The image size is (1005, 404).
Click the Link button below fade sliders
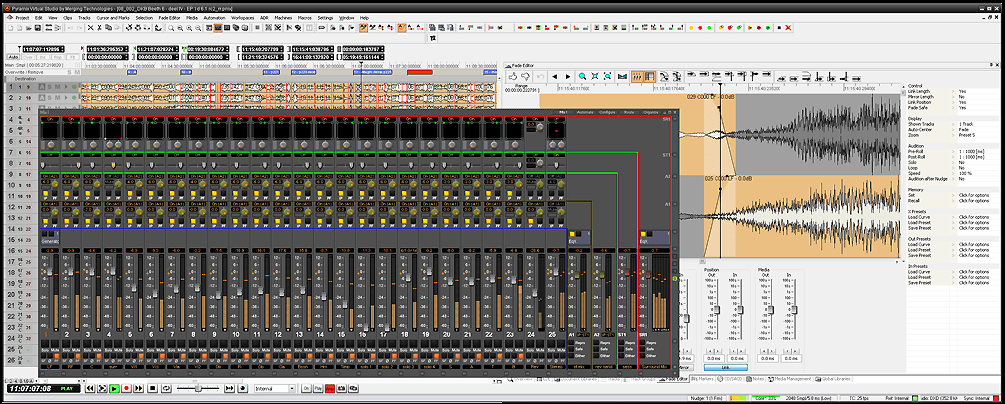pyautogui.click(x=726, y=367)
